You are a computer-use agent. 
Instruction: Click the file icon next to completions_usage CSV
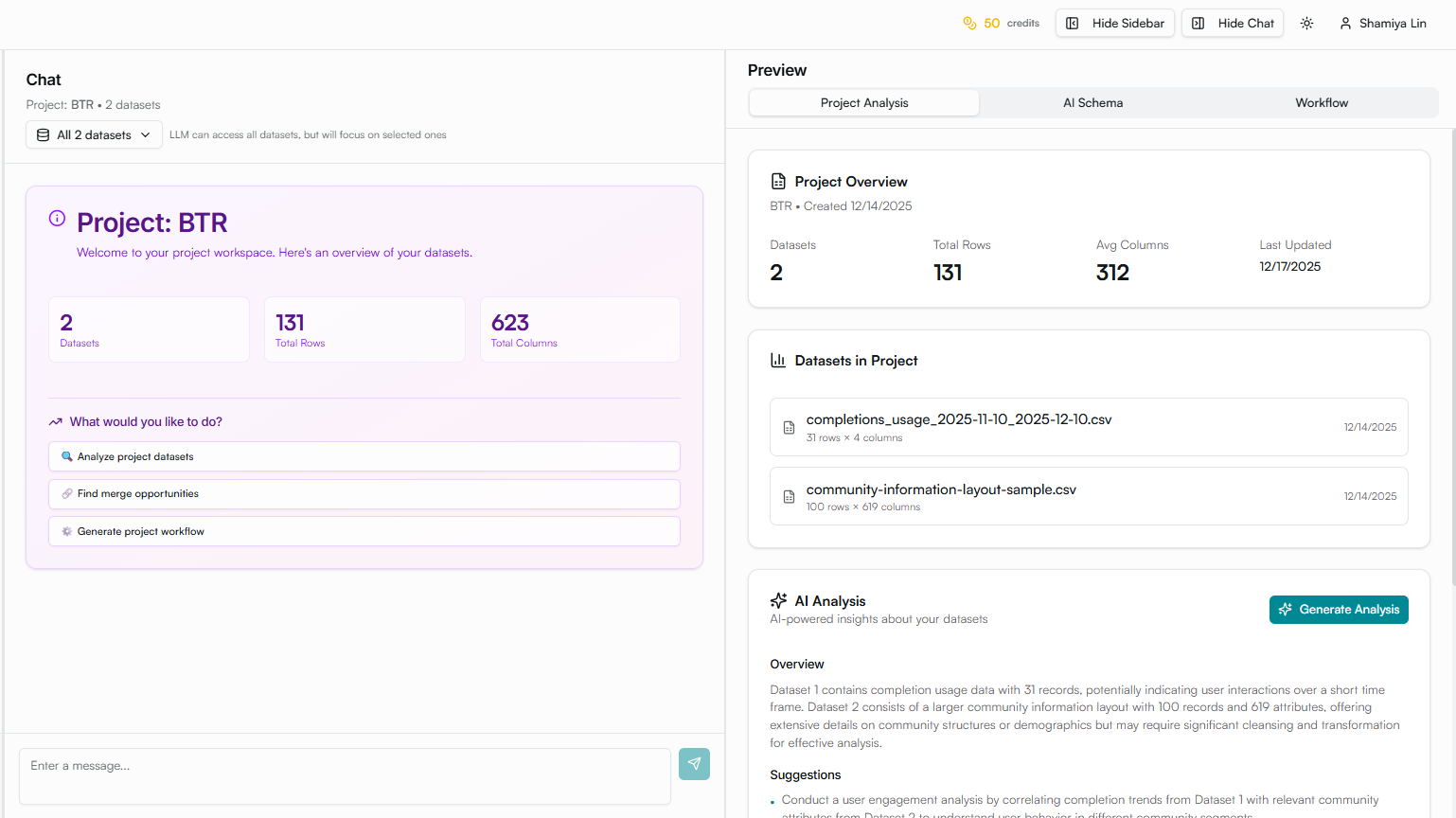click(x=789, y=427)
